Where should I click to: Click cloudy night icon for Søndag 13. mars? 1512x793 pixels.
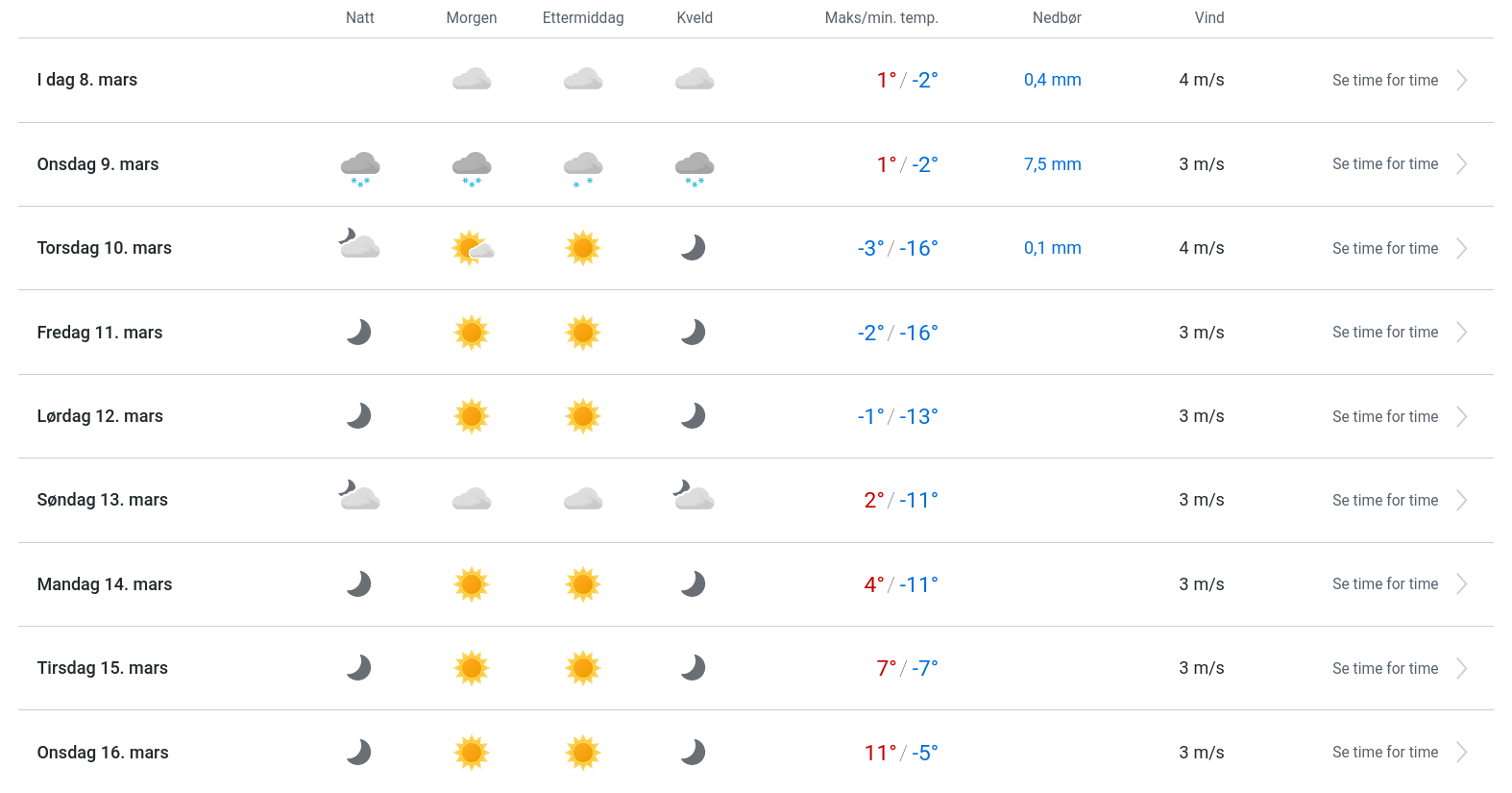tap(359, 497)
